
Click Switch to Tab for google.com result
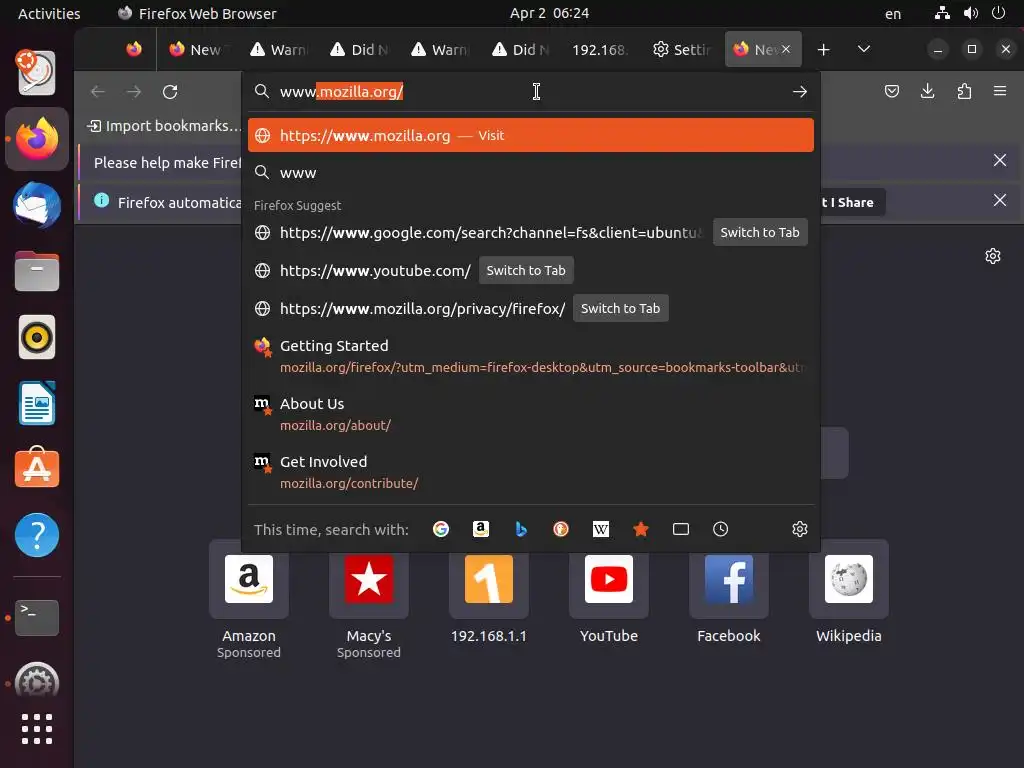pos(760,232)
